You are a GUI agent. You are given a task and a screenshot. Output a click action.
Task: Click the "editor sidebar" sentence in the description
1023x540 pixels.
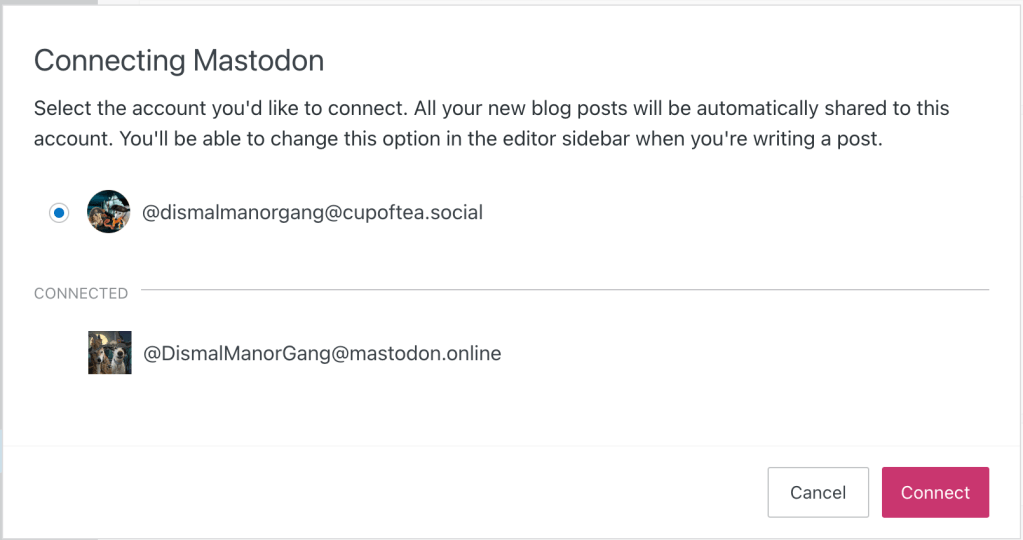tap(594, 140)
